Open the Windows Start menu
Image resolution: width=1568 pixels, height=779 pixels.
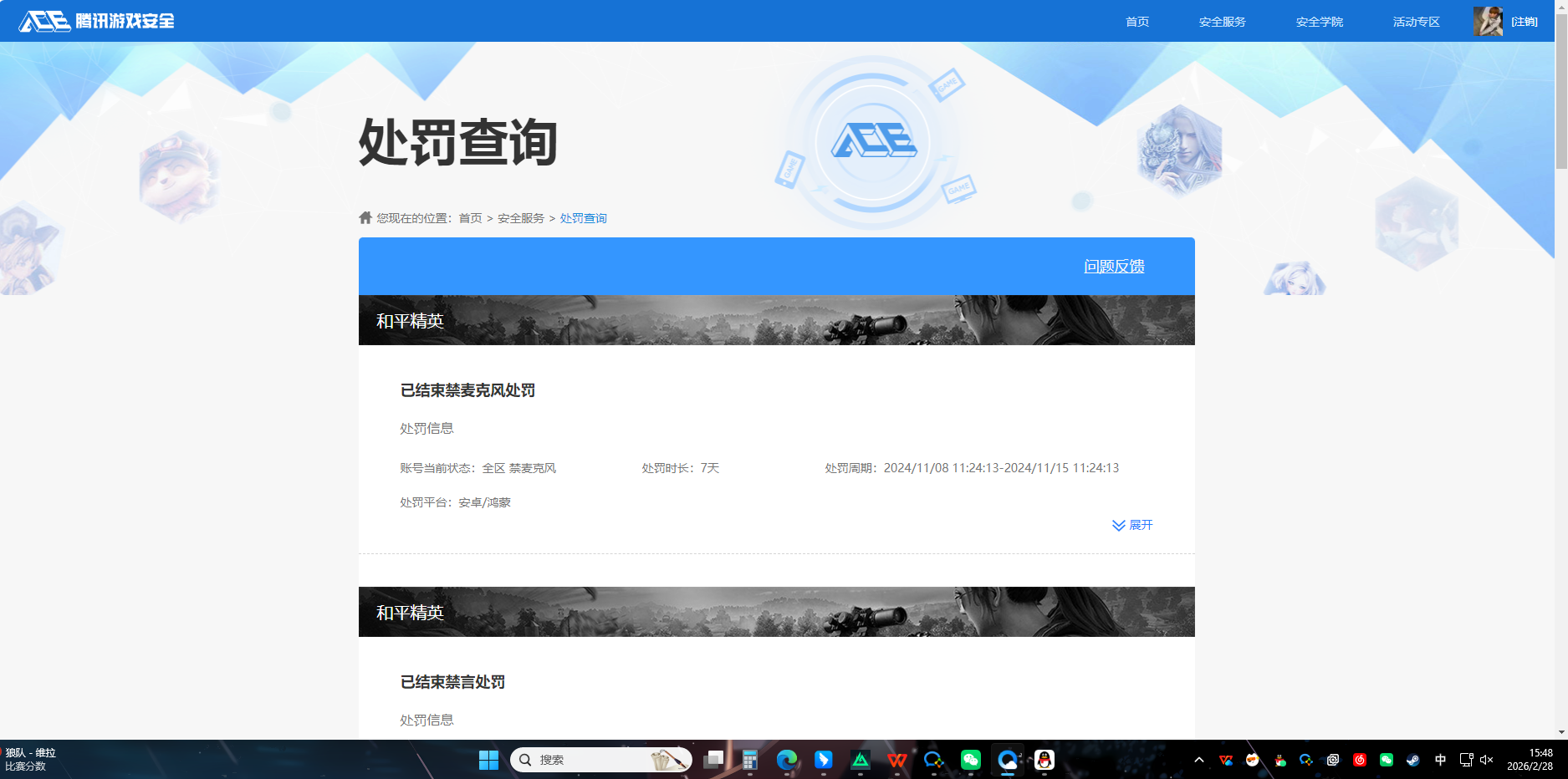(x=488, y=760)
